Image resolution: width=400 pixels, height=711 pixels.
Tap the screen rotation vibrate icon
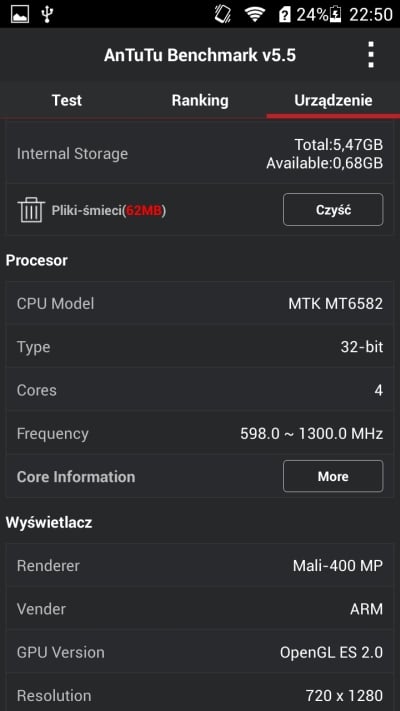click(223, 15)
